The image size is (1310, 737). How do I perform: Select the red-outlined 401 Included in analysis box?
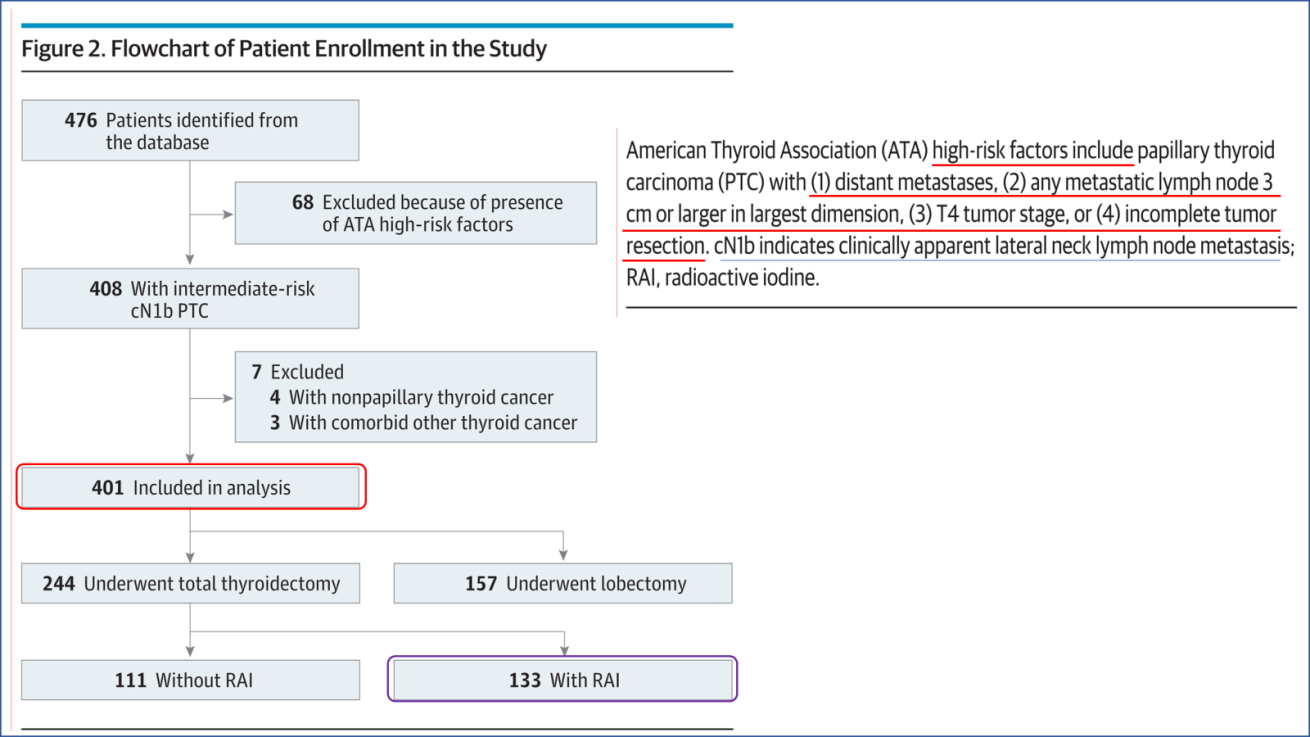[x=192, y=487]
